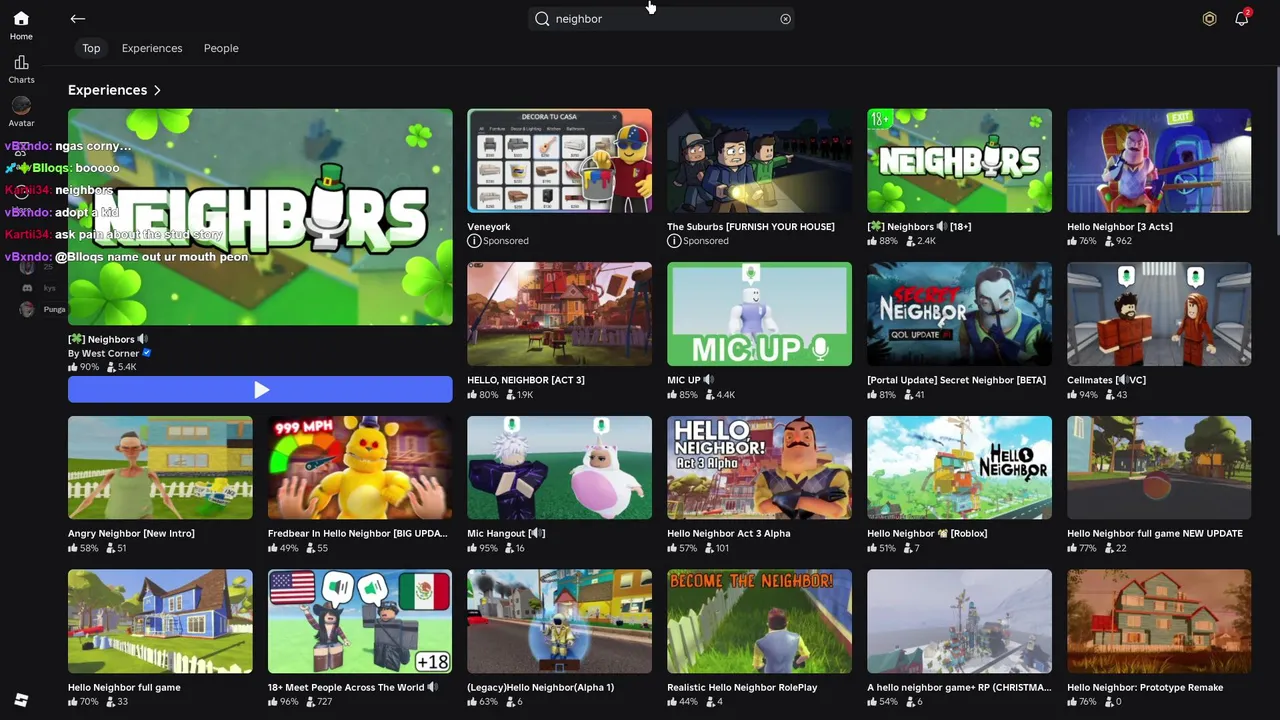Click the Discord icon next to kys
Viewport: 1280px width, 720px height.
27,288
